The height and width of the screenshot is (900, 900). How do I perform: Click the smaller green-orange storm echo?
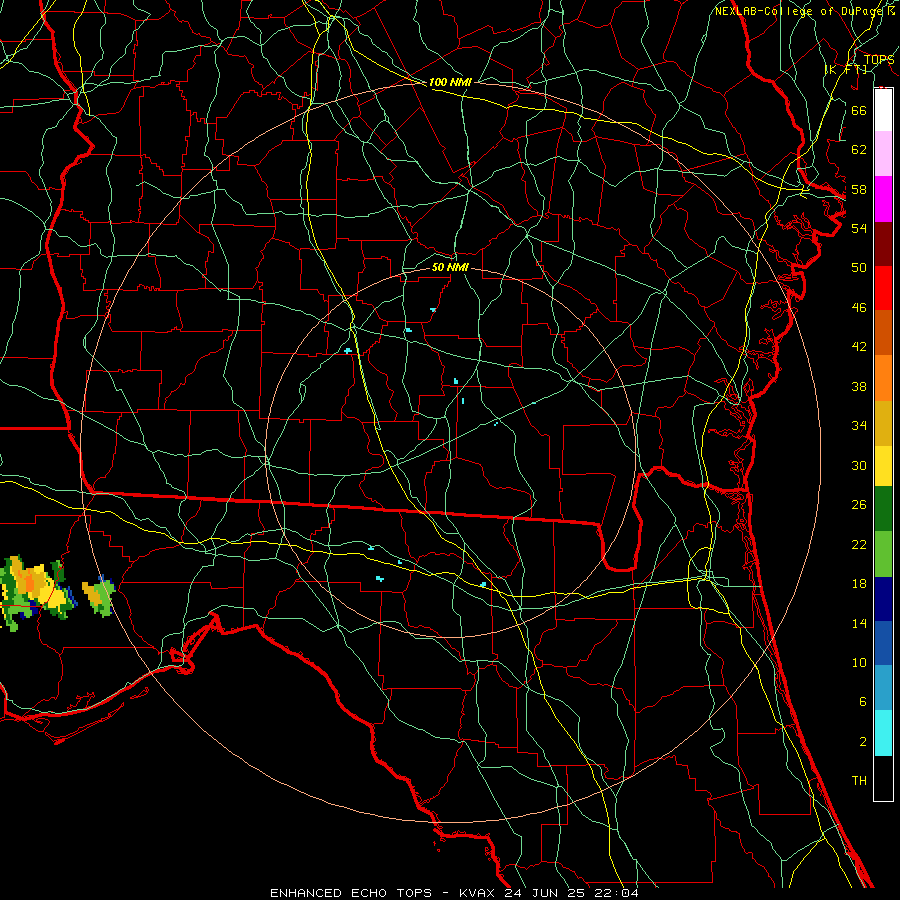point(99,596)
